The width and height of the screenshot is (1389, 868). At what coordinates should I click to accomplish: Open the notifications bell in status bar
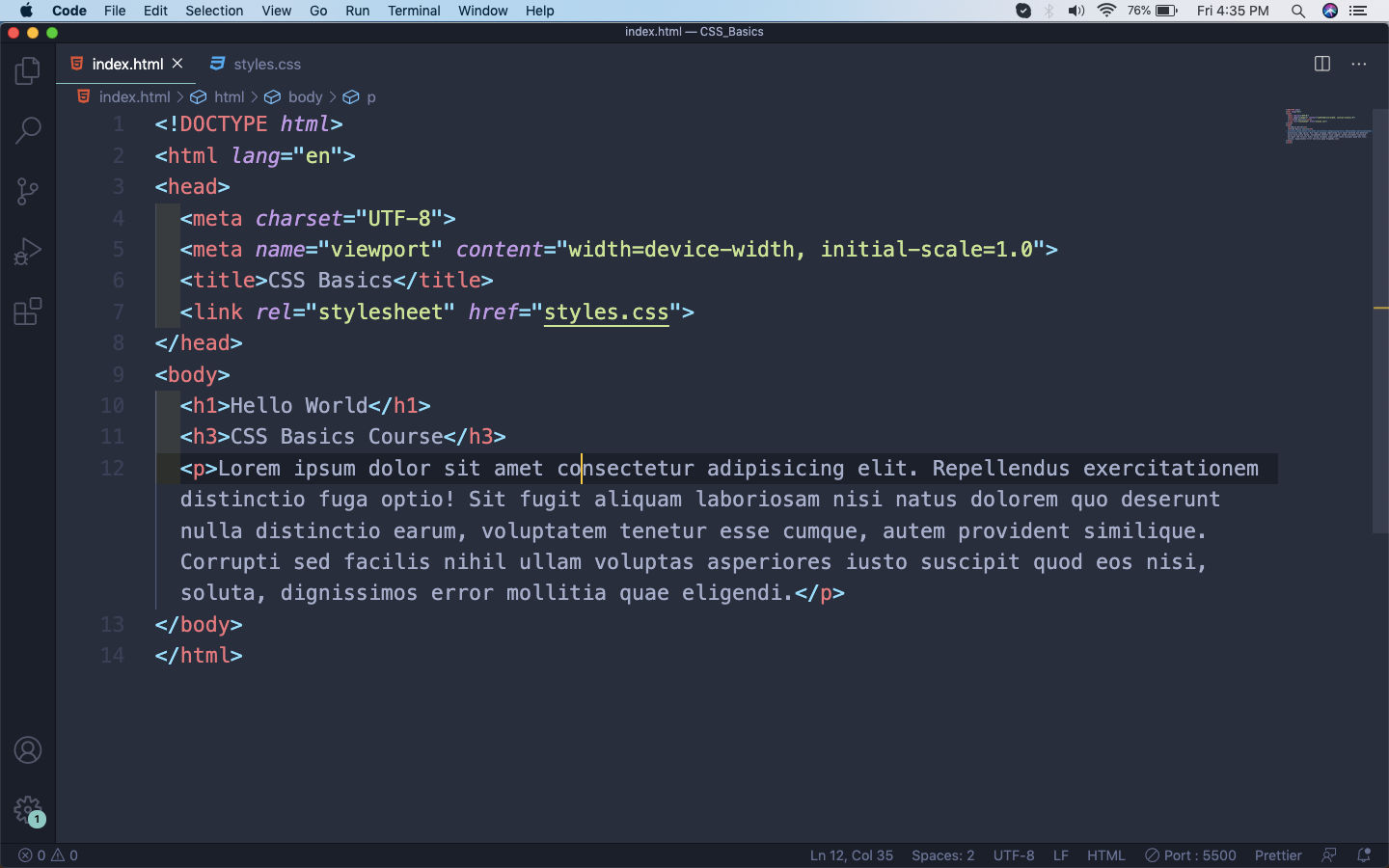pyautogui.click(x=1364, y=855)
